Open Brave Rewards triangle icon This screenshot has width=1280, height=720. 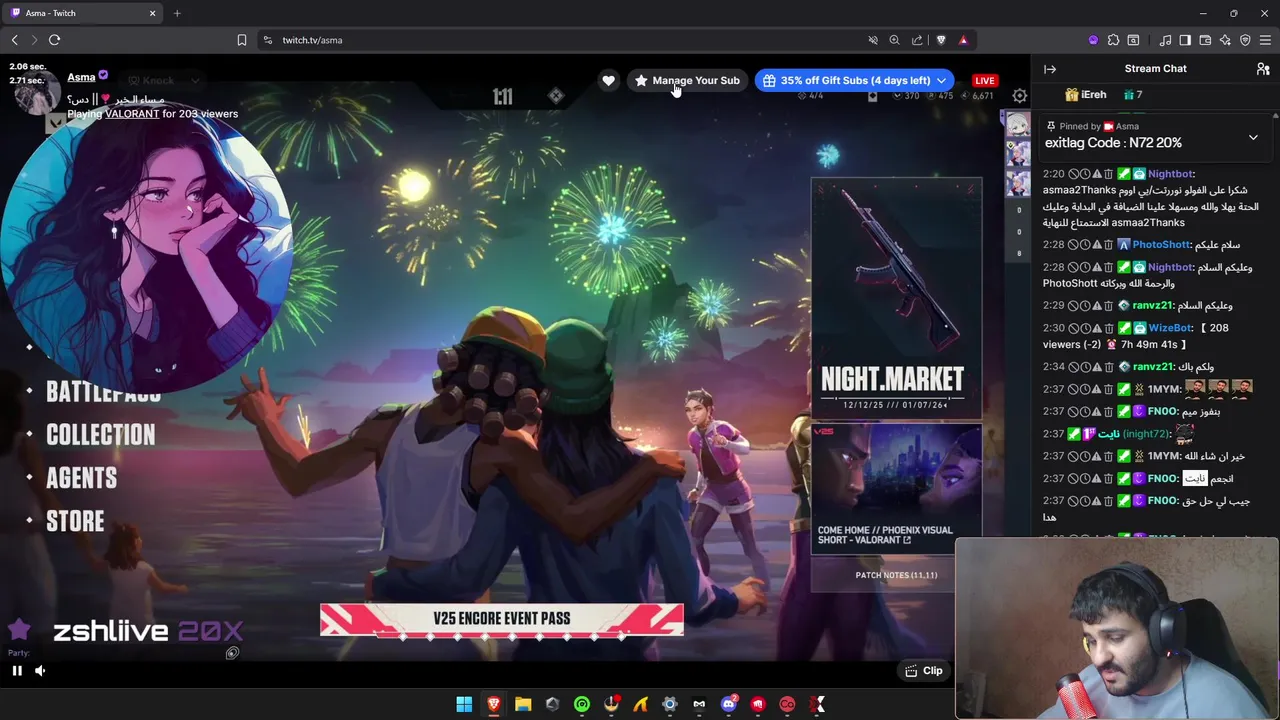point(963,40)
